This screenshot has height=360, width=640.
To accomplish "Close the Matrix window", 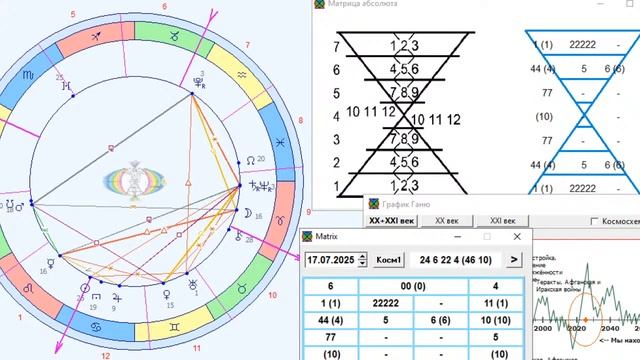I will 517,237.
